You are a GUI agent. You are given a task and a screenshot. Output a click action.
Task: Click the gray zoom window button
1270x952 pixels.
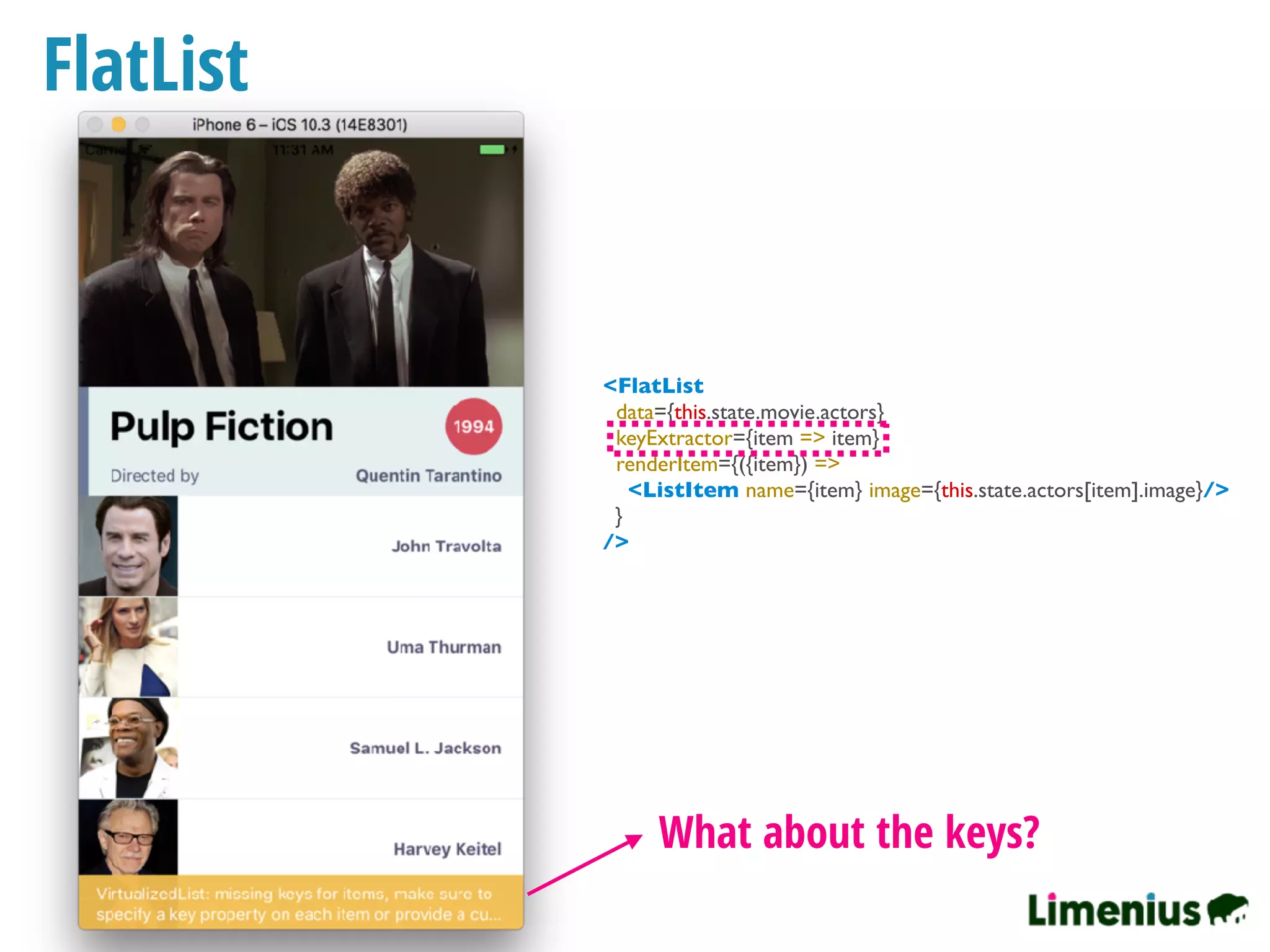coord(143,125)
